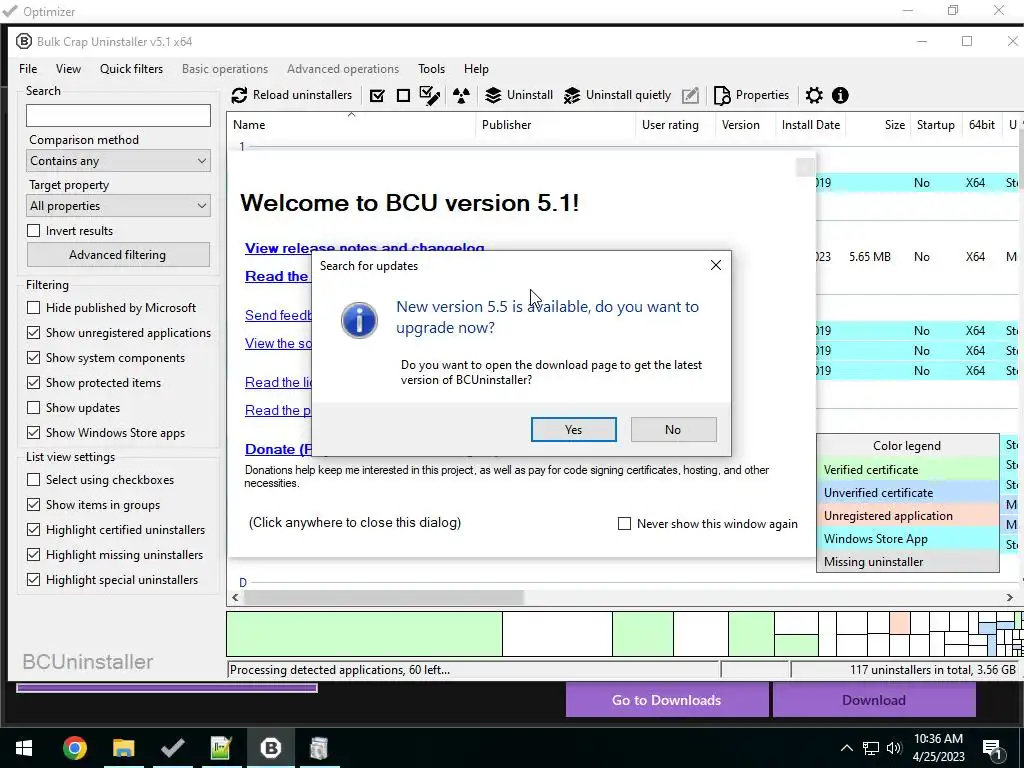This screenshot has width=1024, height=768.
Task: Click No in the update dialog
Action: [x=673, y=430]
